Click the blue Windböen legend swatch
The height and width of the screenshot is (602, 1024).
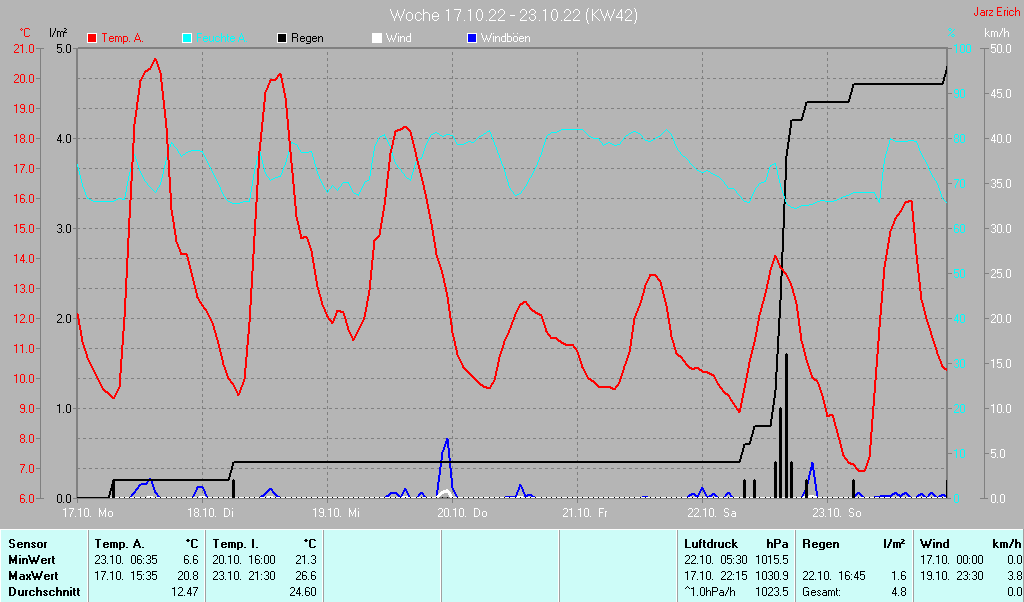[472, 38]
